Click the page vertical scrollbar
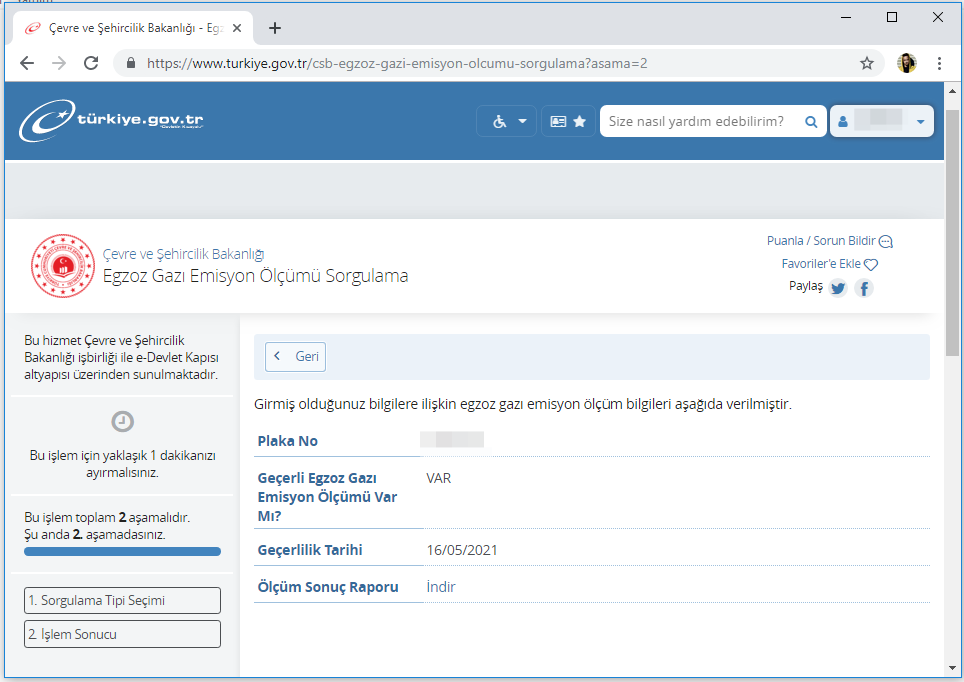Screen dimensions: 964x682 [x=951, y=250]
